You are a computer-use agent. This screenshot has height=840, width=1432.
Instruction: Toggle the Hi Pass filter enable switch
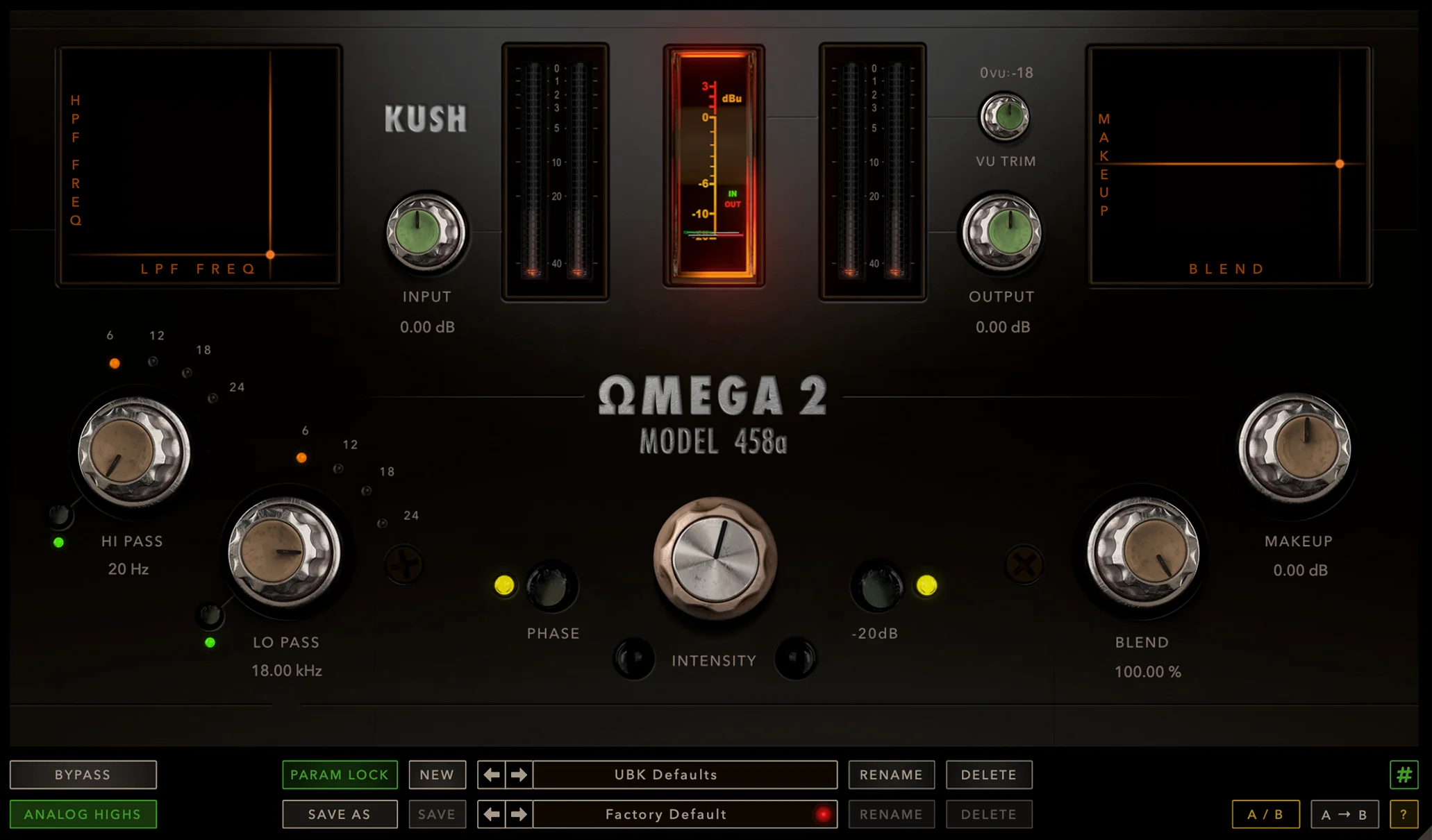pyautogui.click(x=60, y=516)
